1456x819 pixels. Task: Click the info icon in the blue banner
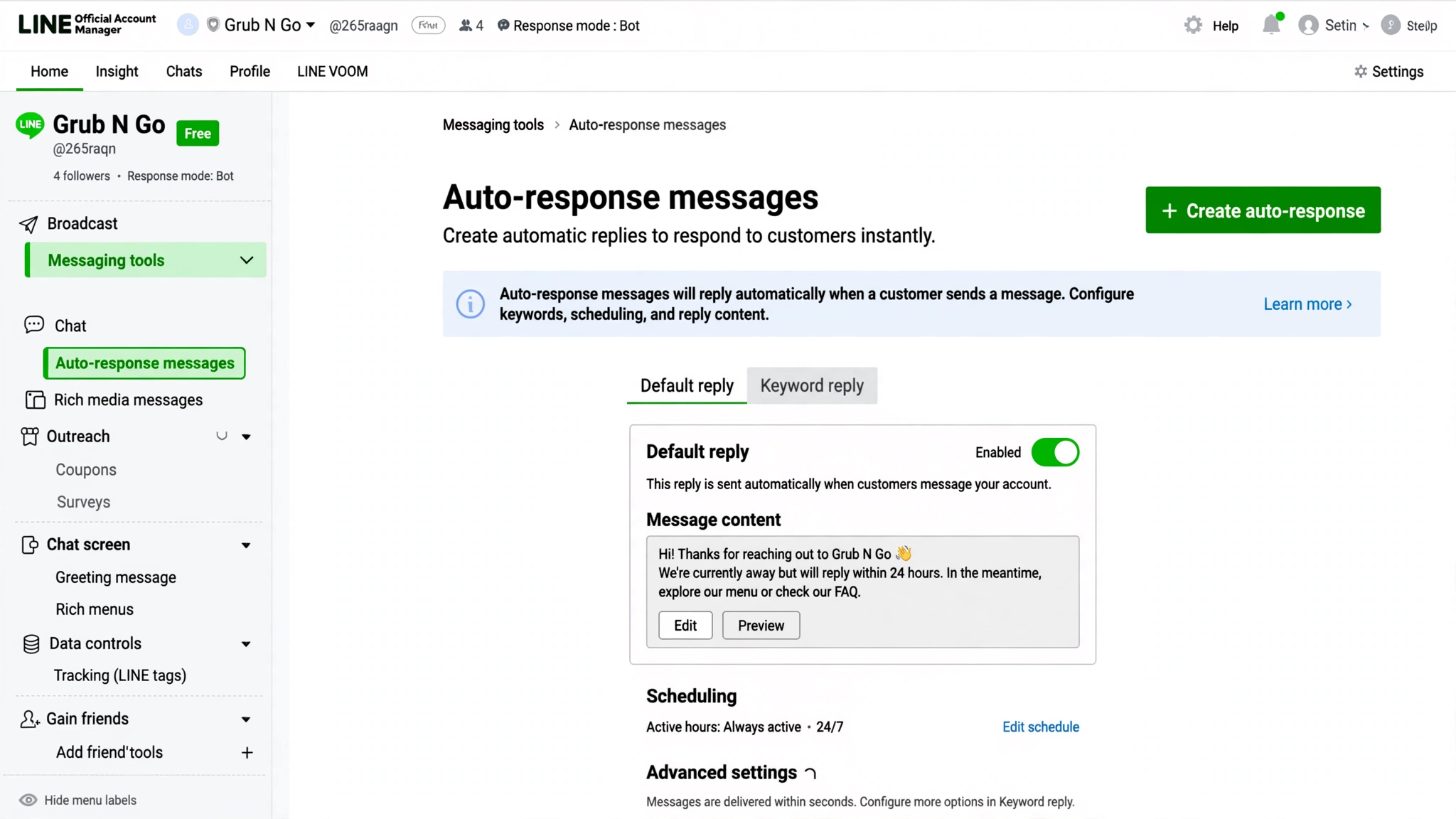click(x=470, y=304)
